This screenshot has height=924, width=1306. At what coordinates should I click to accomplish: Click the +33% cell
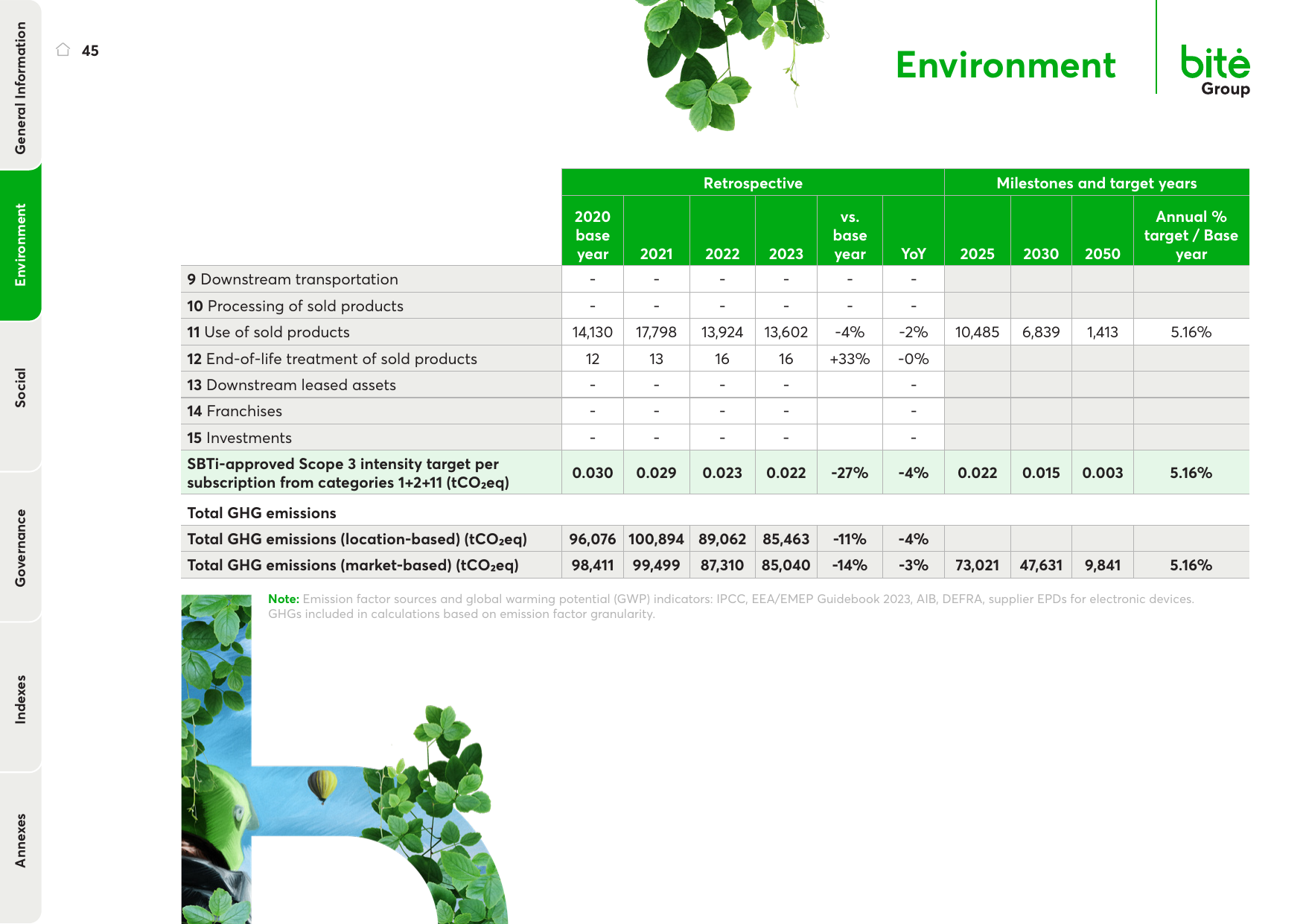coord(850,359)
